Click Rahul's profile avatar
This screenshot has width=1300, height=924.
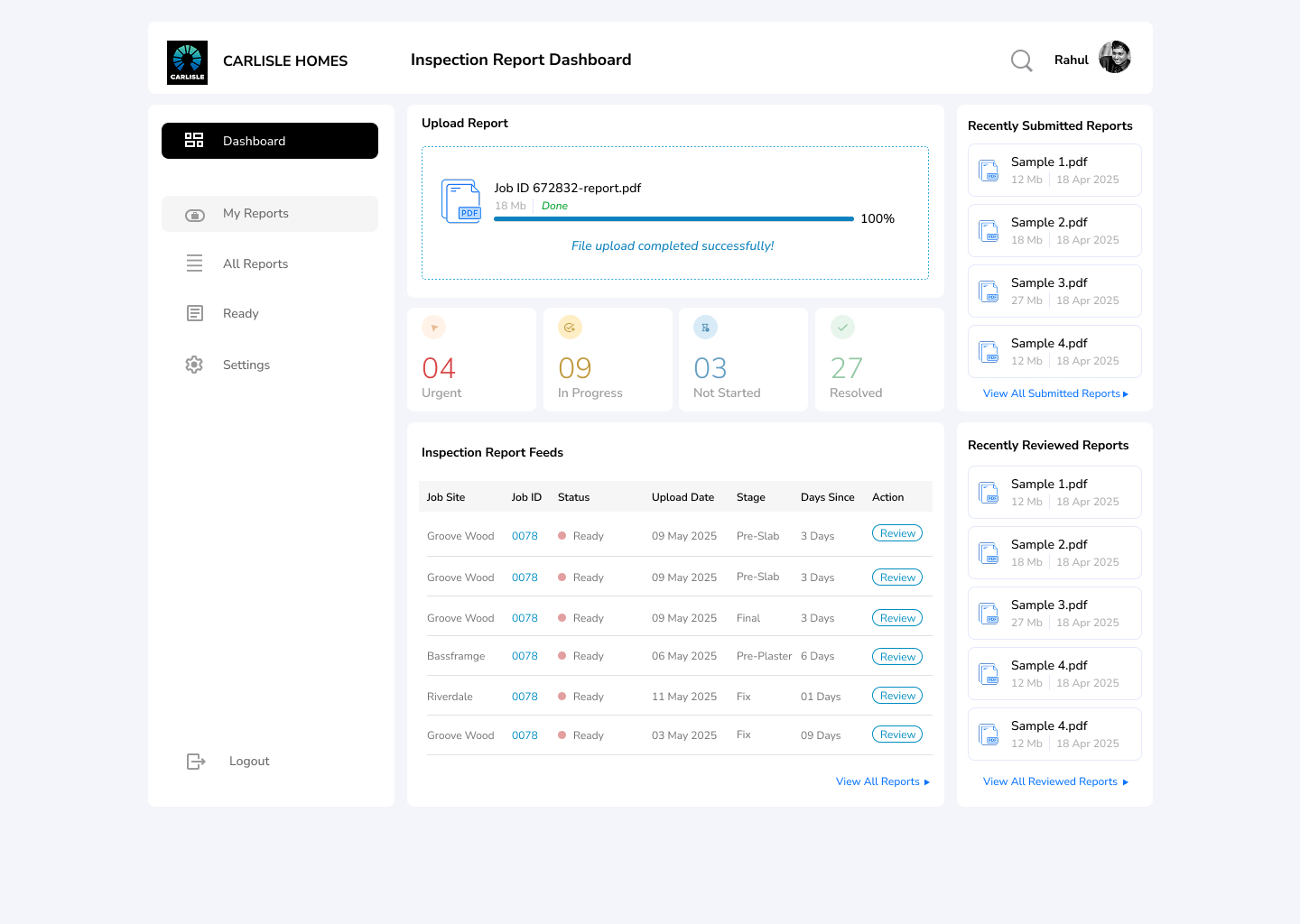(1115, 57)
